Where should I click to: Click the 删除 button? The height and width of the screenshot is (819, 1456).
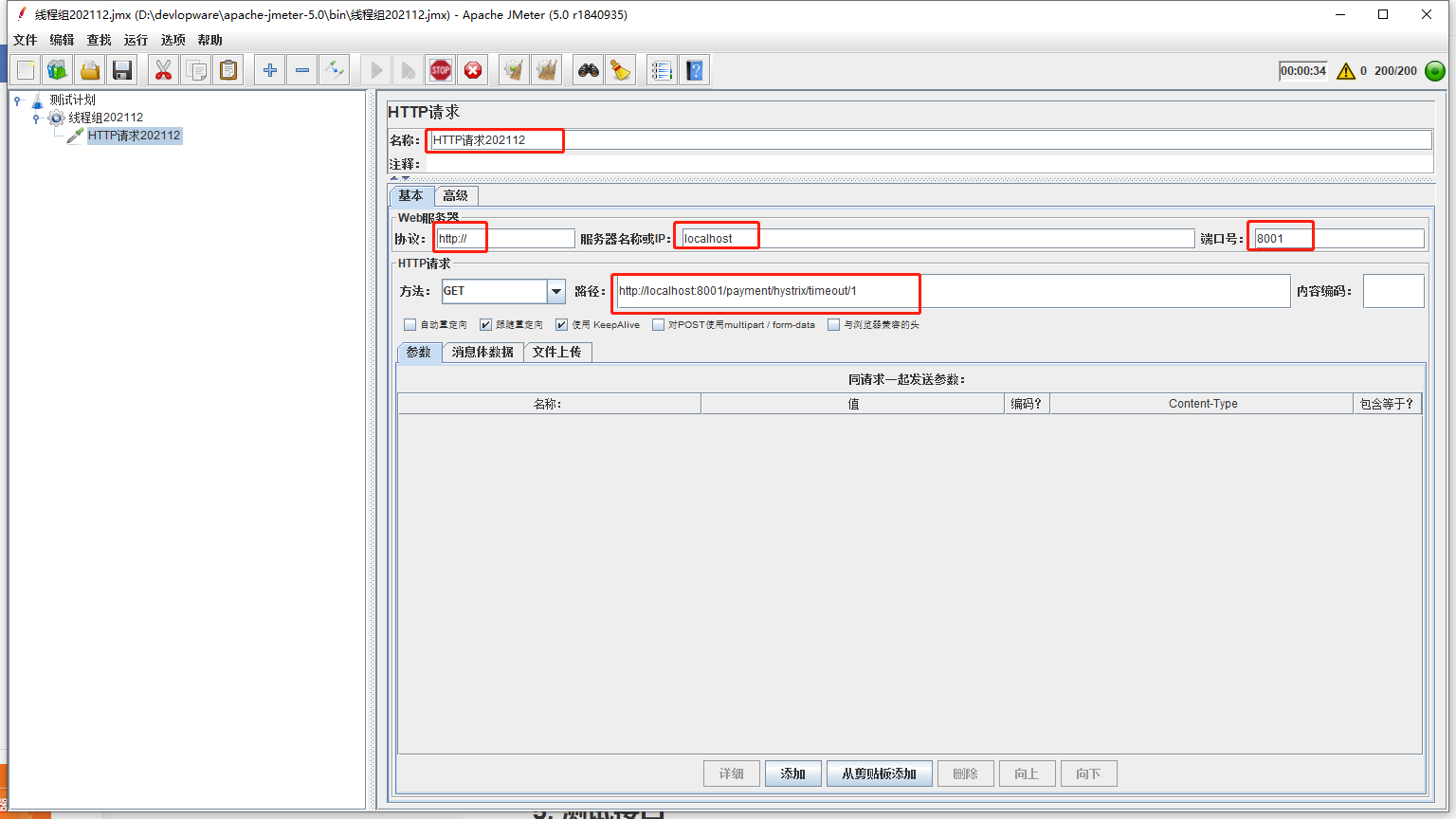tap(965, 773)
